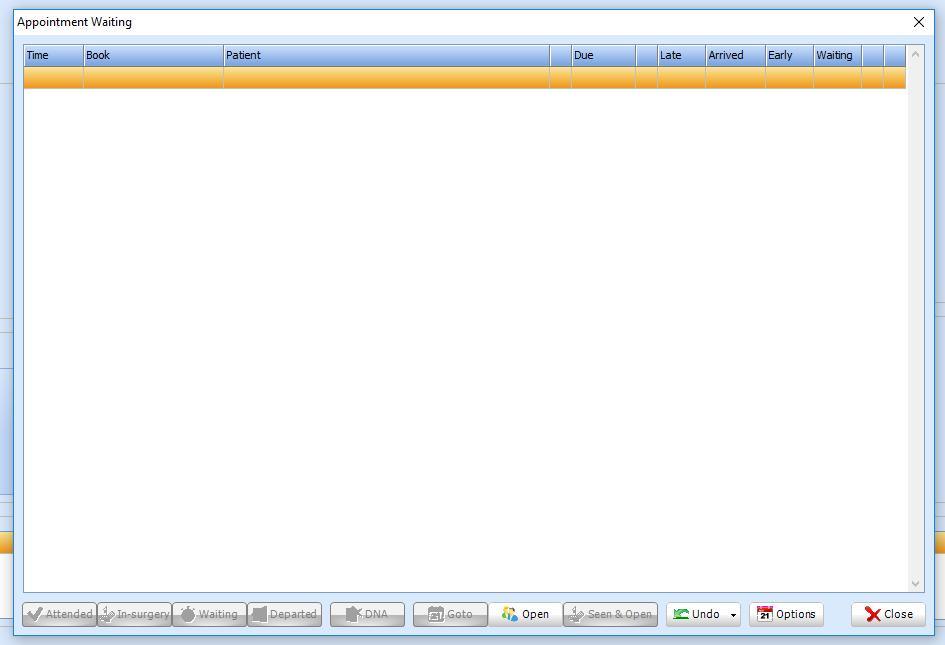Open the Options calendar button
Image resolution: width=945 pixels, height=645 pixels.
pyautogui.click(x=786, y=614)
